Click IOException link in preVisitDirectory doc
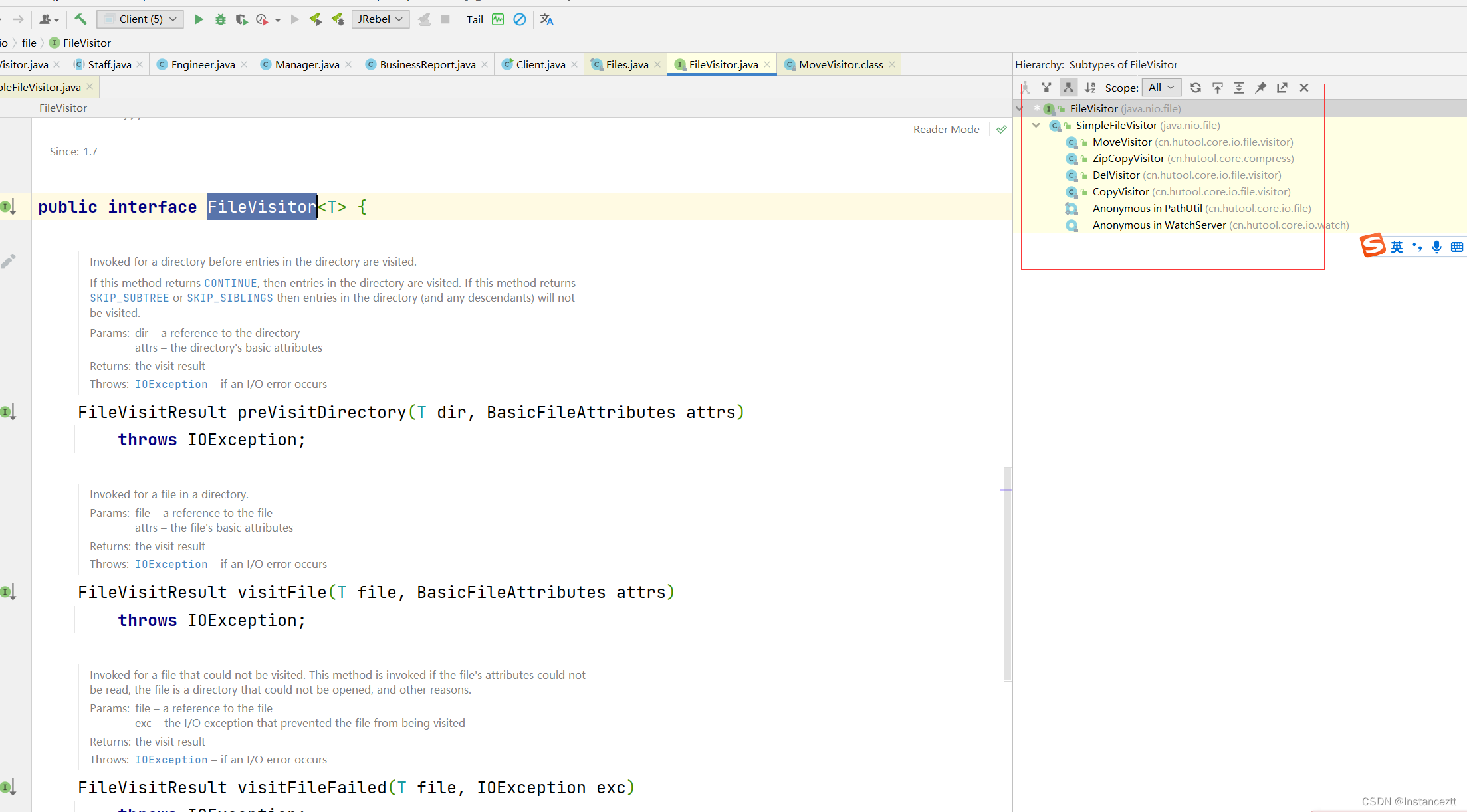Image resolution: width=1467 pixels, height=812 pixels. click(171, 384)
